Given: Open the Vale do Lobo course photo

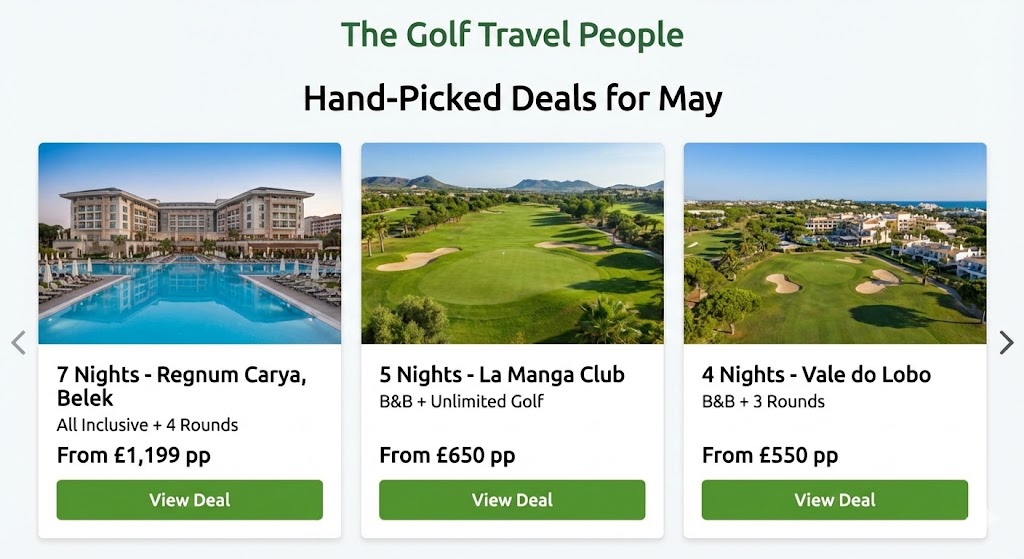Looking at the screenshot, I should [835, 243].
